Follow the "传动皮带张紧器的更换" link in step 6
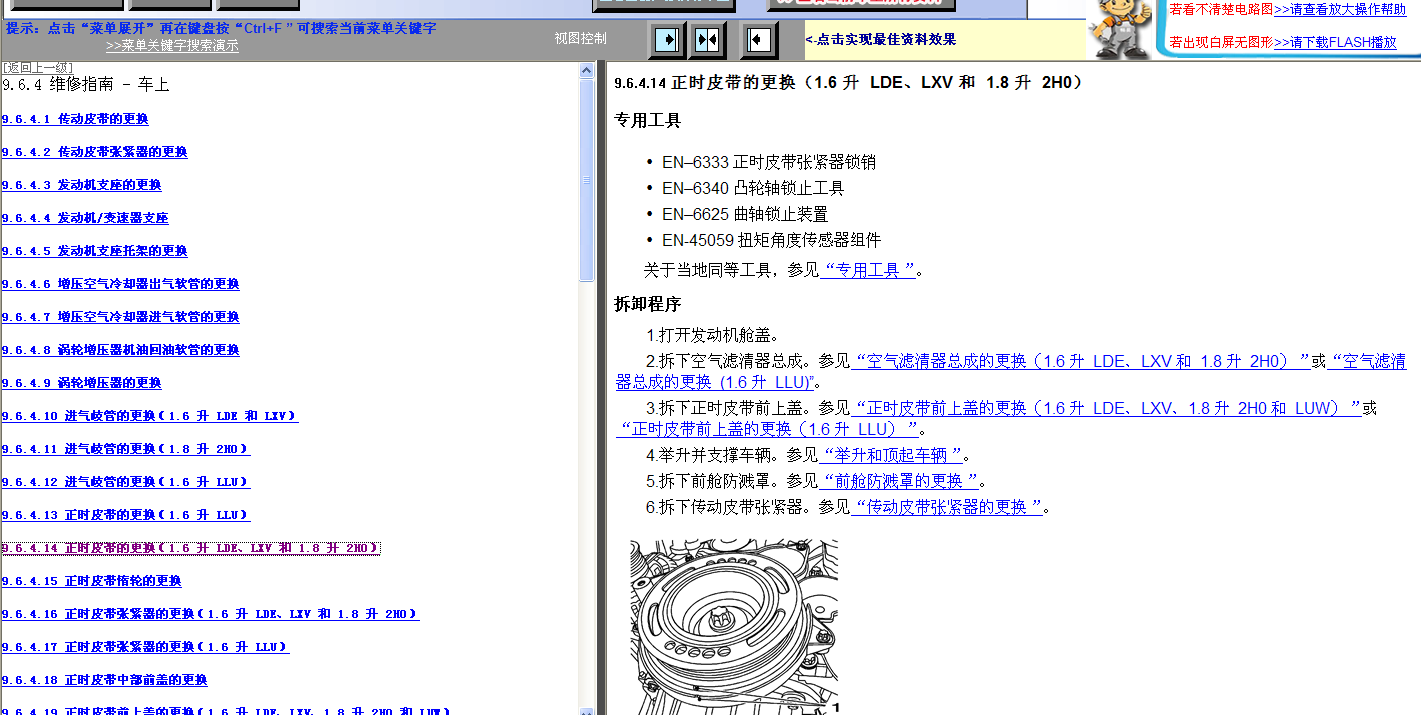 tap(947, 507)
